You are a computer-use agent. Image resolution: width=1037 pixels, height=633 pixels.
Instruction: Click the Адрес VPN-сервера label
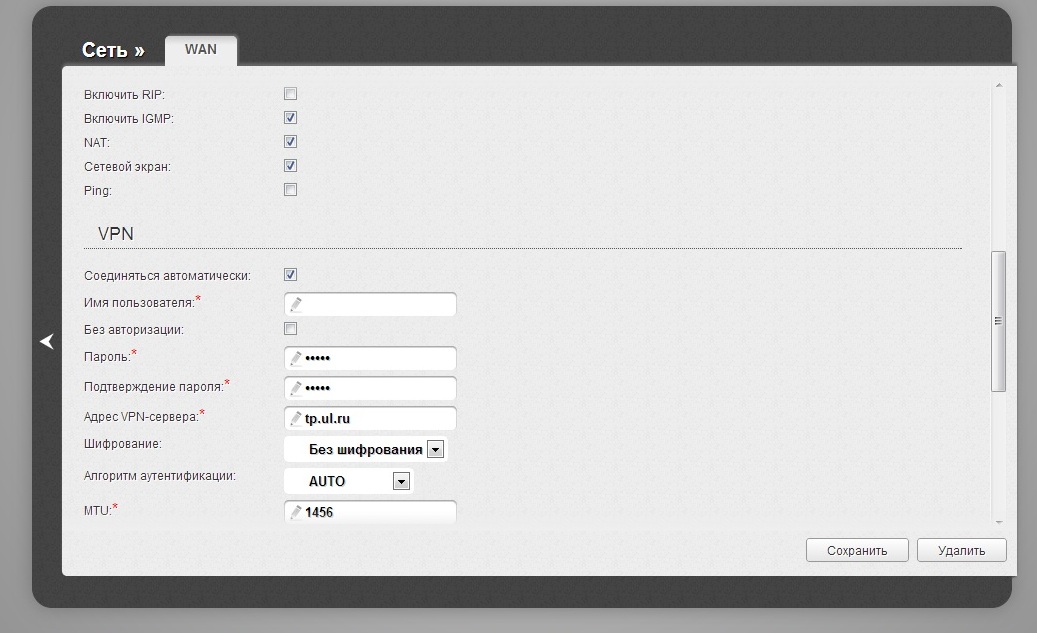[141, 417]
